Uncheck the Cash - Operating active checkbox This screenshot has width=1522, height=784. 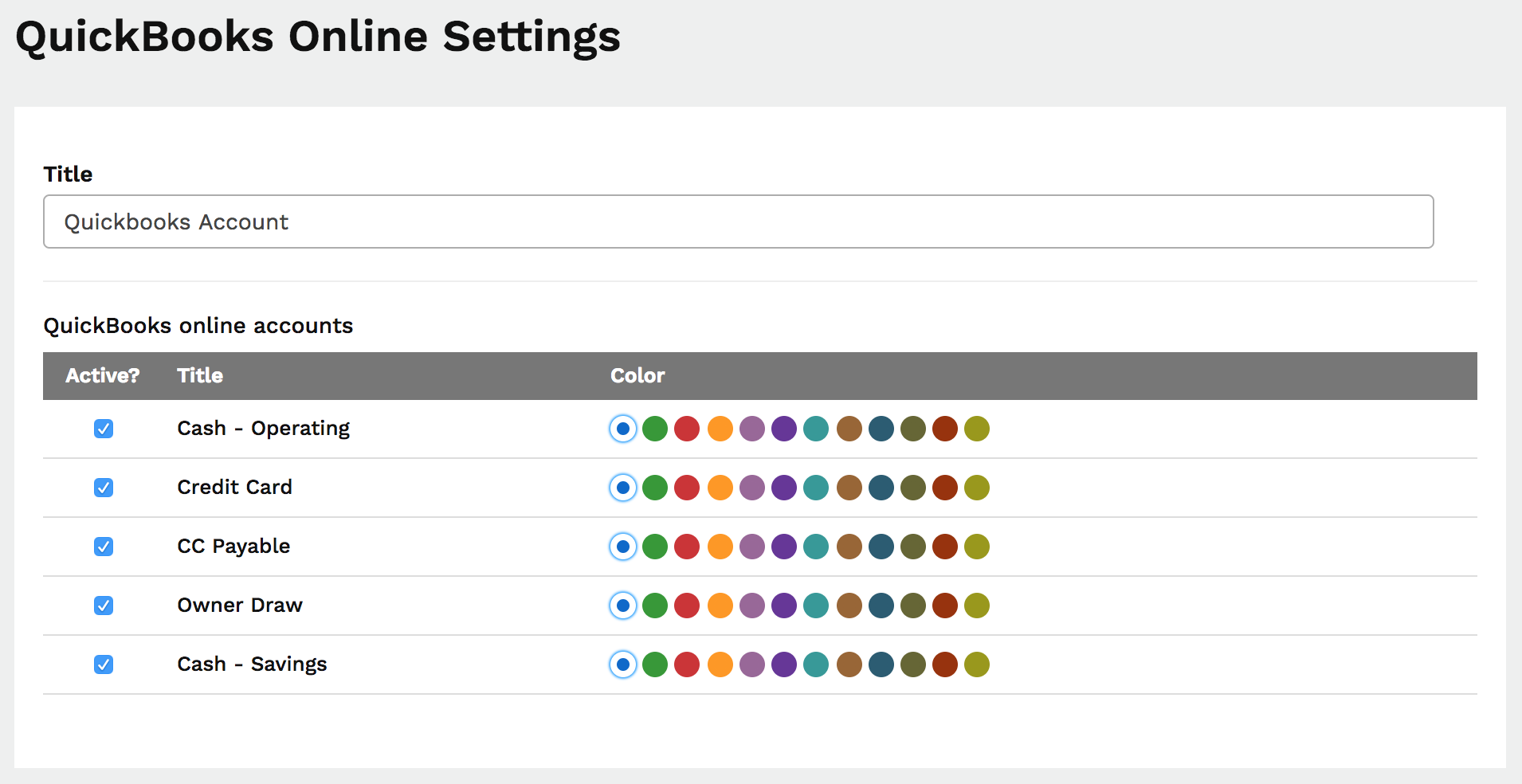click(x=104, y=429)
